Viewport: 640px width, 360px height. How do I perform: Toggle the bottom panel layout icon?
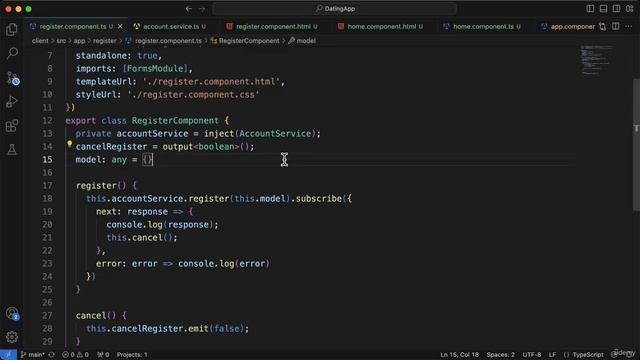click(x=603, y=9)
